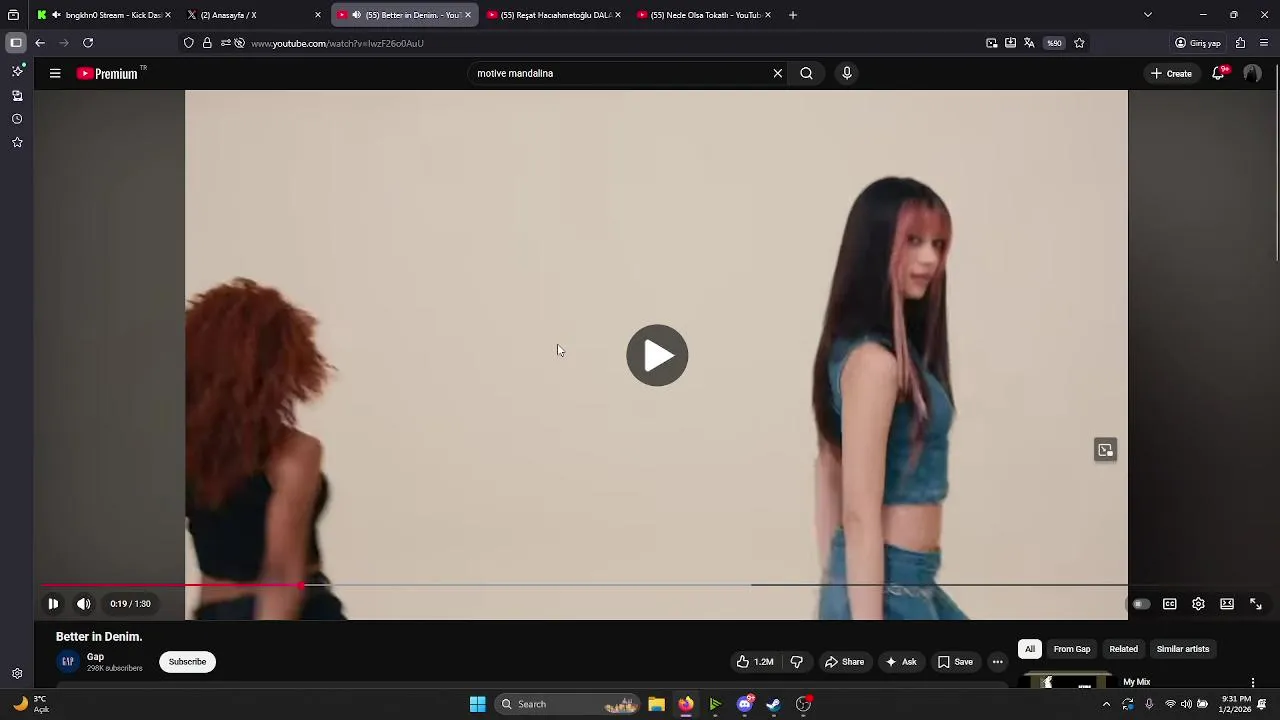Start voice search with microphone icon

[847, 73]
